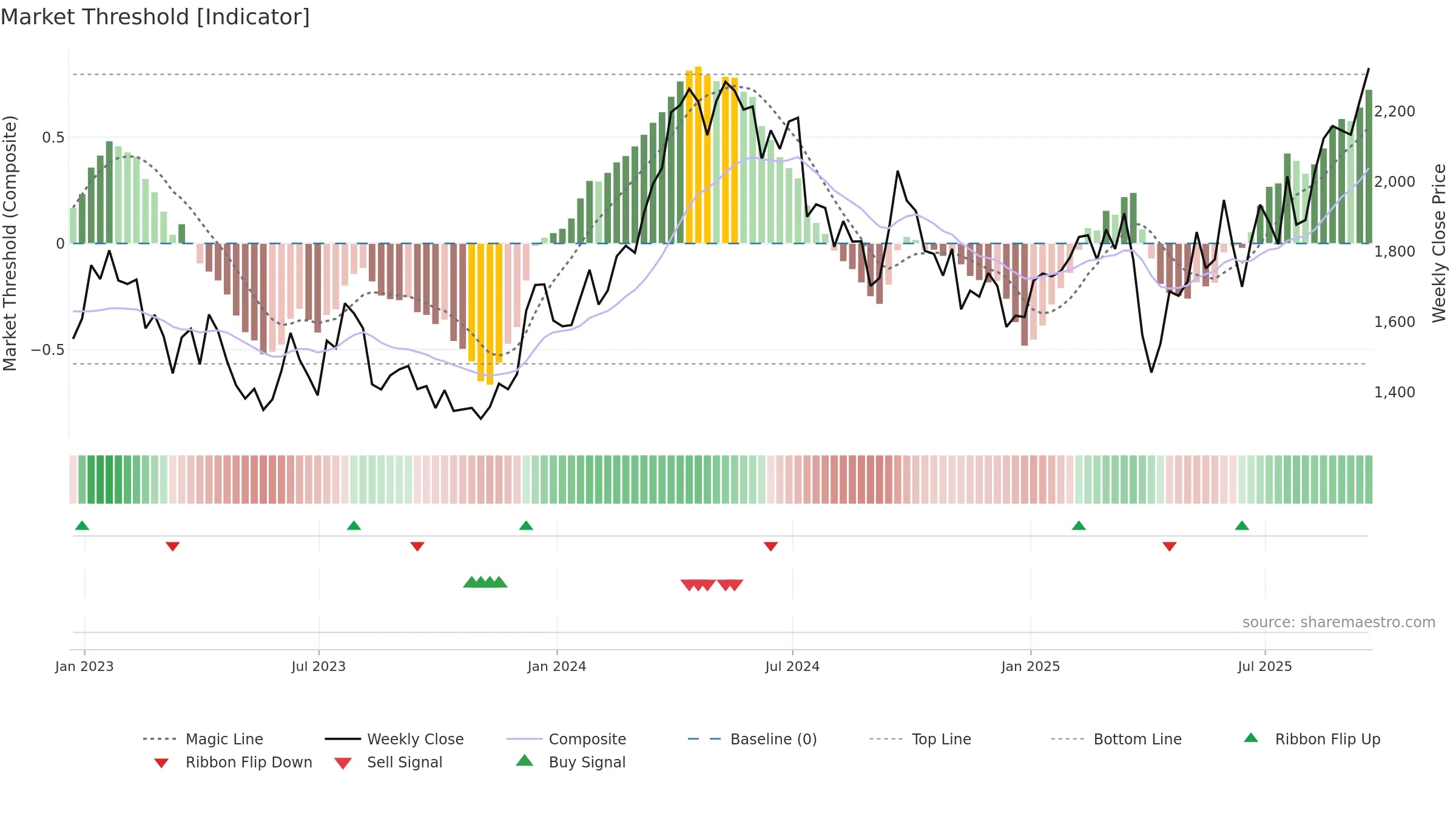Viewport: 1456px width, 819px height.
Task: Click the last buy signal triangle in late 2023
Action: (499, 582)
